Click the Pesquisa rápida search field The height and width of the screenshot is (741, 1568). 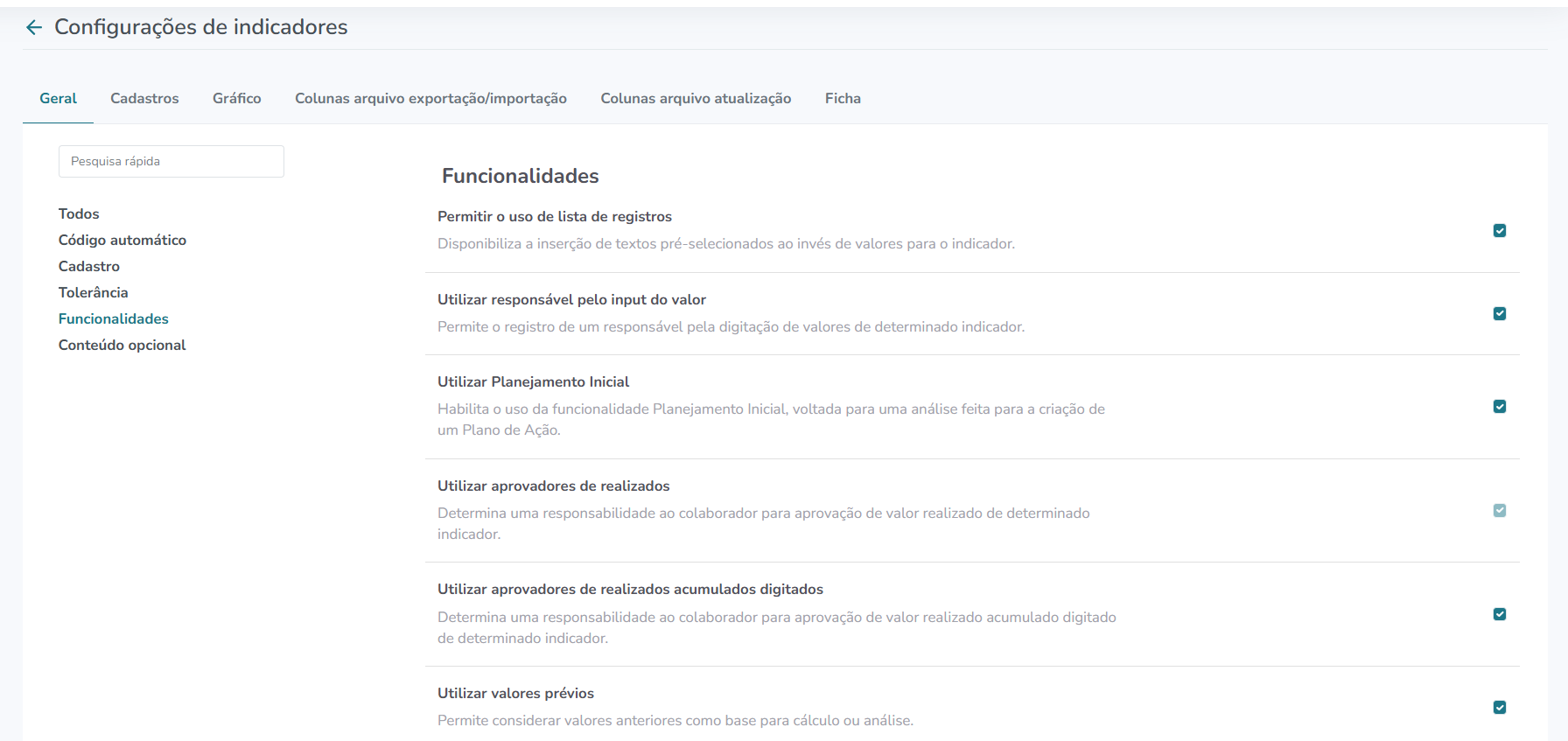coord(171,162)
